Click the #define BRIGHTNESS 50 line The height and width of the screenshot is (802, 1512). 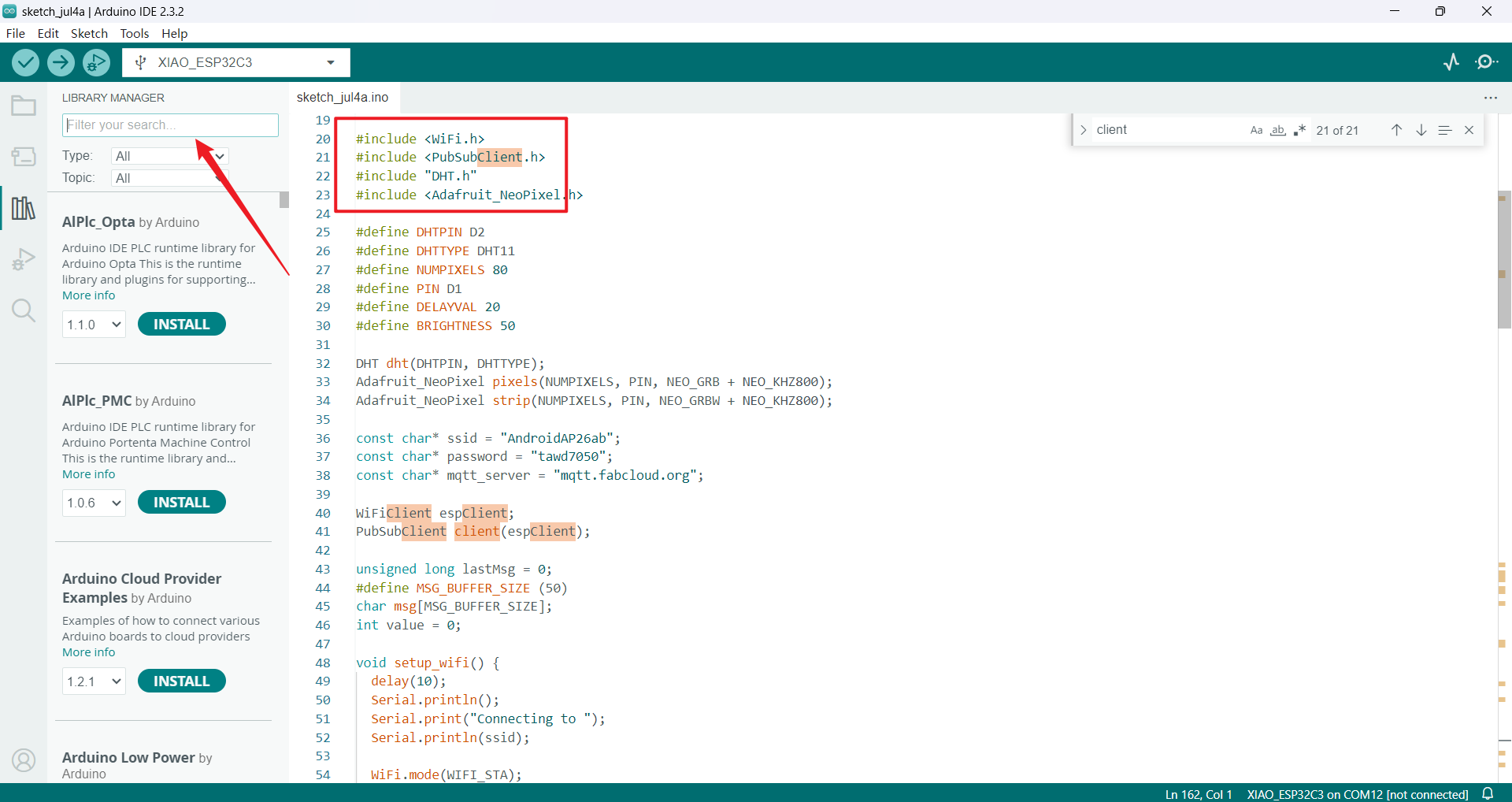coord(435,325)
